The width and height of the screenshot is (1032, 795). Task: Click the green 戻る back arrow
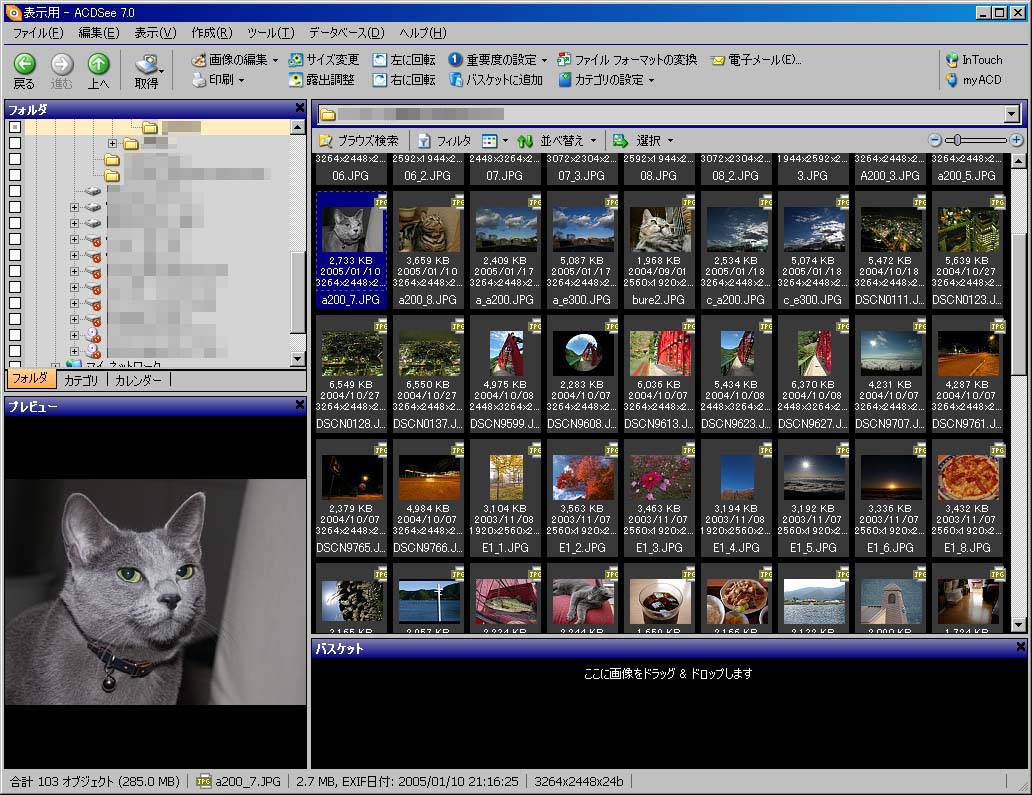pyautogui.click(x=24, y=65)
